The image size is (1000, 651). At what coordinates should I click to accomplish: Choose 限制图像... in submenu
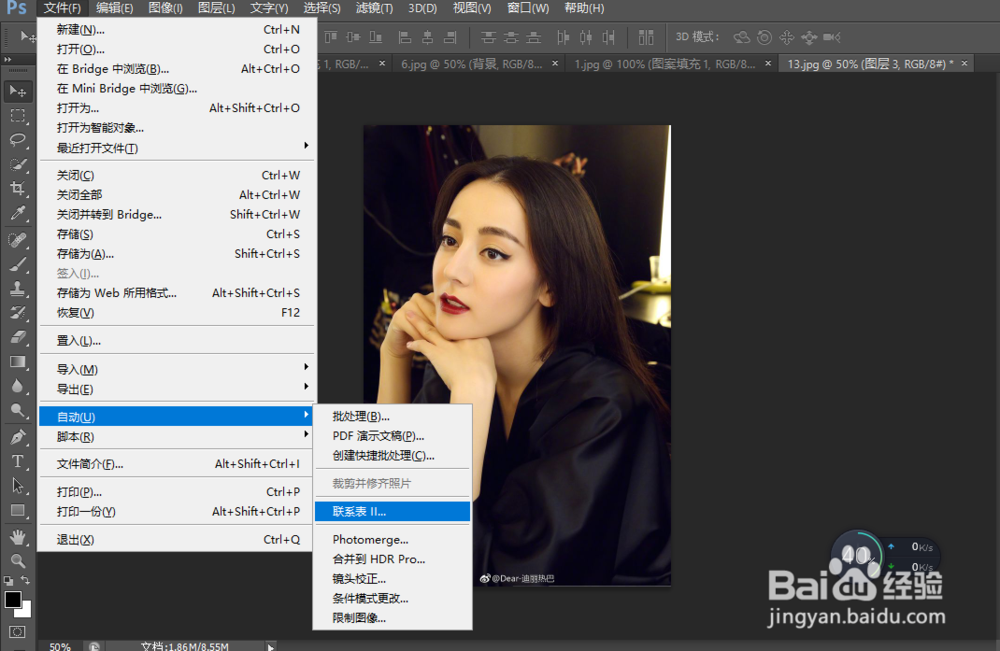[x=392, y=618]
